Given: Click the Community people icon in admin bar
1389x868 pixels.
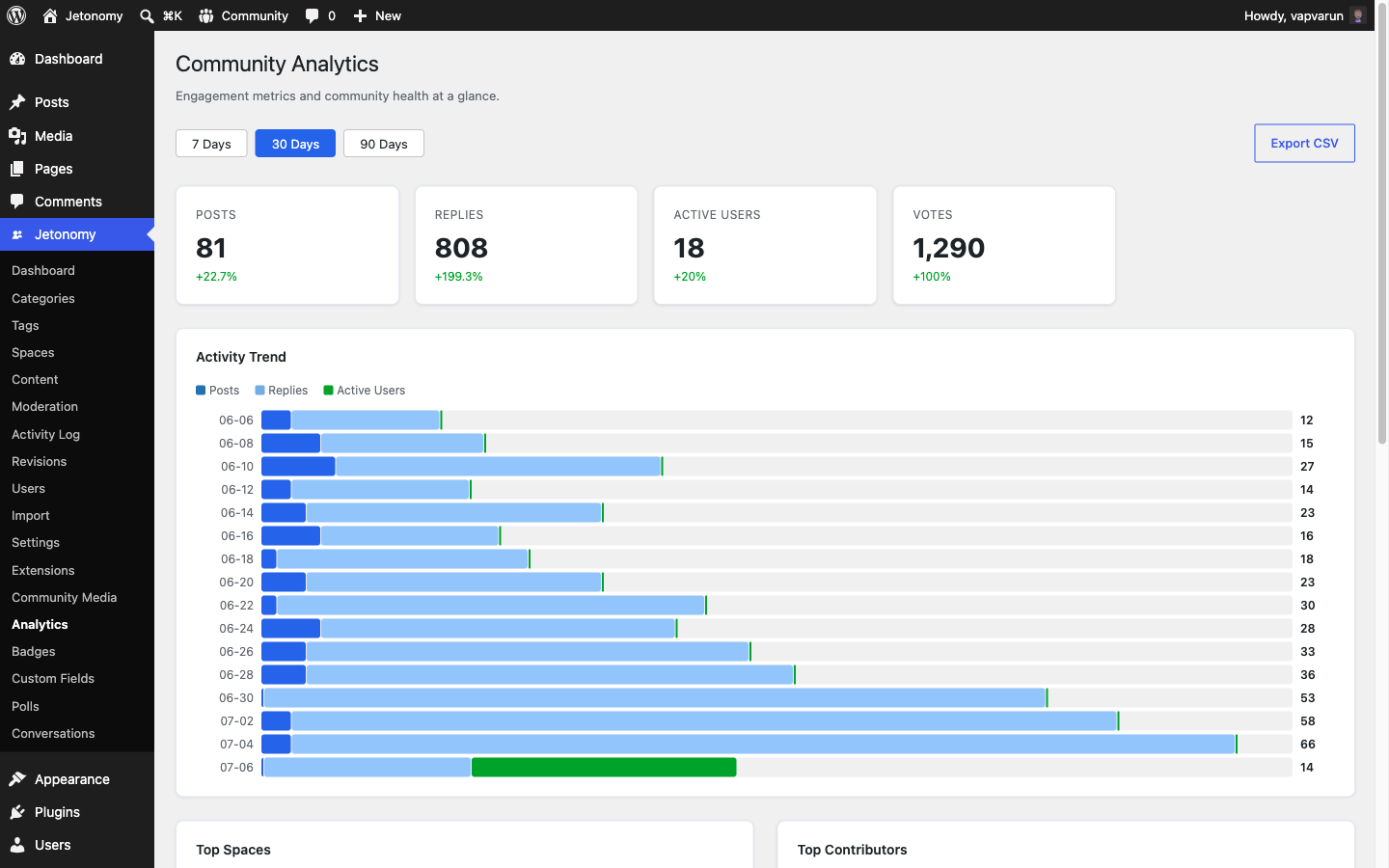Looking at the screenshot, I should coord(206,15).
